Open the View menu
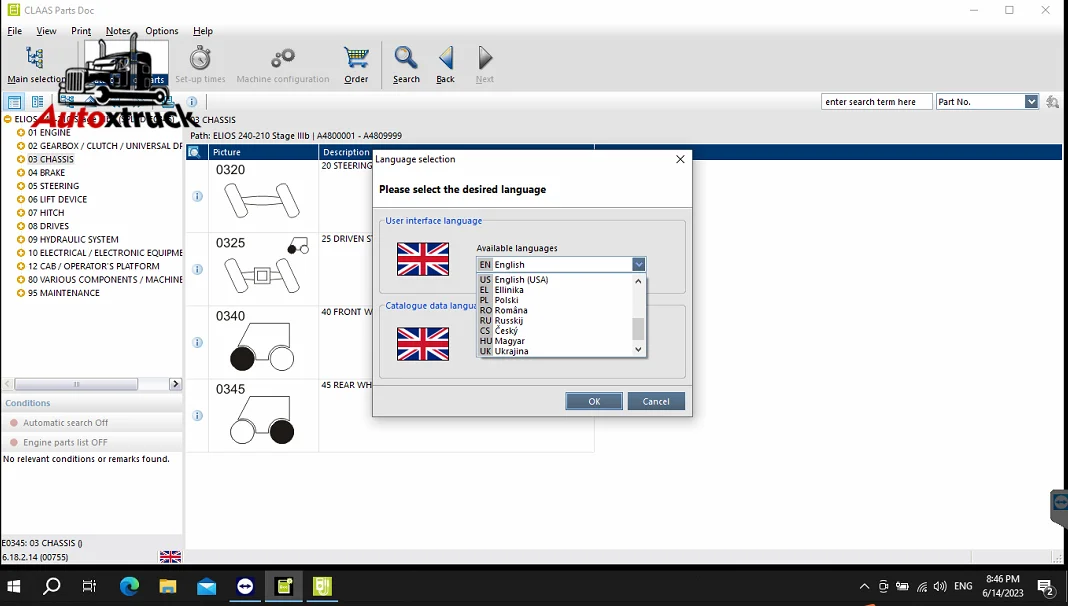The image size is (1068, 606). [x=46, y=31]
